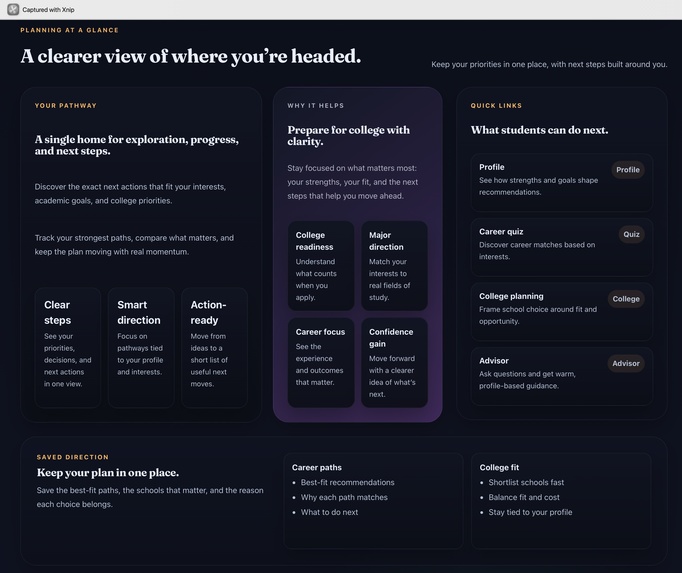Click 'Save the best-fit paths' description

(x=150, y=497)
